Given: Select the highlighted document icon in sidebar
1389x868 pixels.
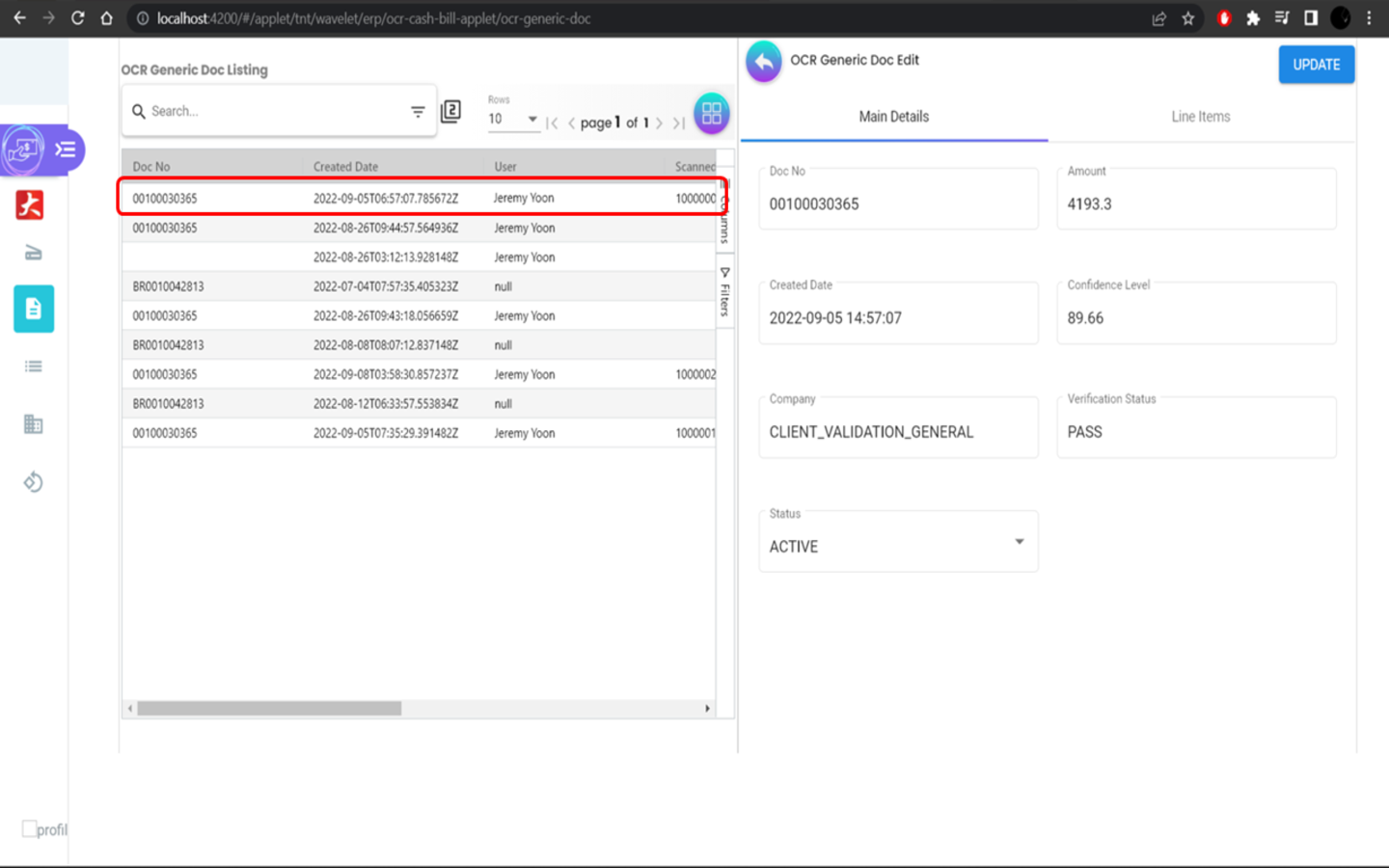Looking at the screenshot, I should click(34, 309).
